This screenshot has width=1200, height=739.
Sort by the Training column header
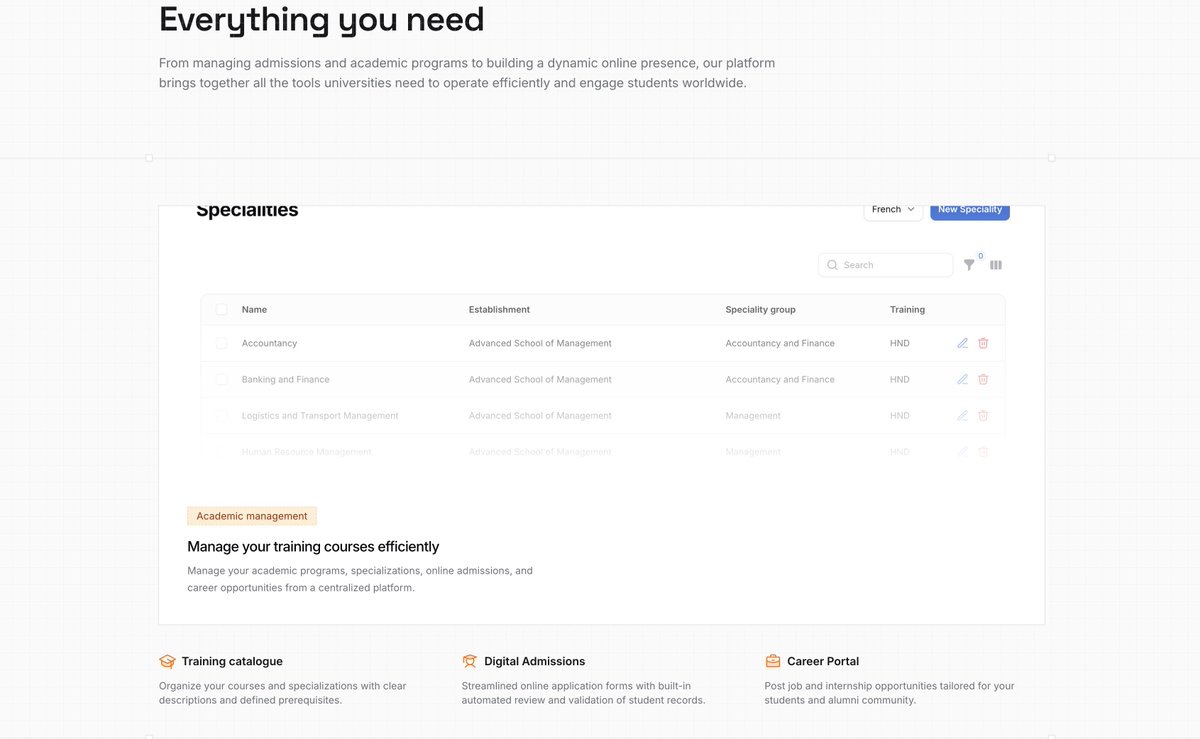pyautogui.click(x=907, y=310)
